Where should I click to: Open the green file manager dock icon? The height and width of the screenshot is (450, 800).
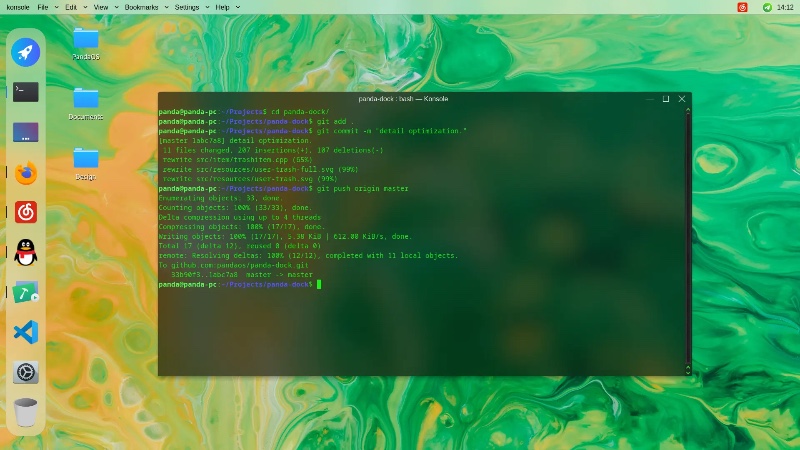pos(26,293)
